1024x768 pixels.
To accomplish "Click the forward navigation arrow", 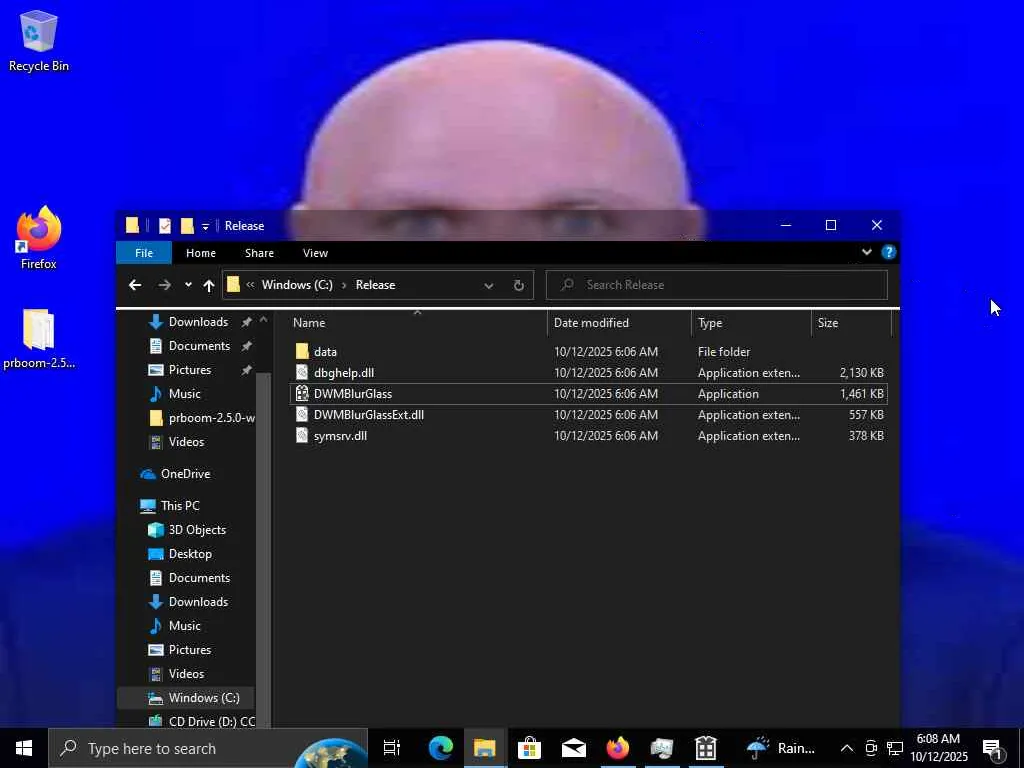I will [x=165, y=285].
